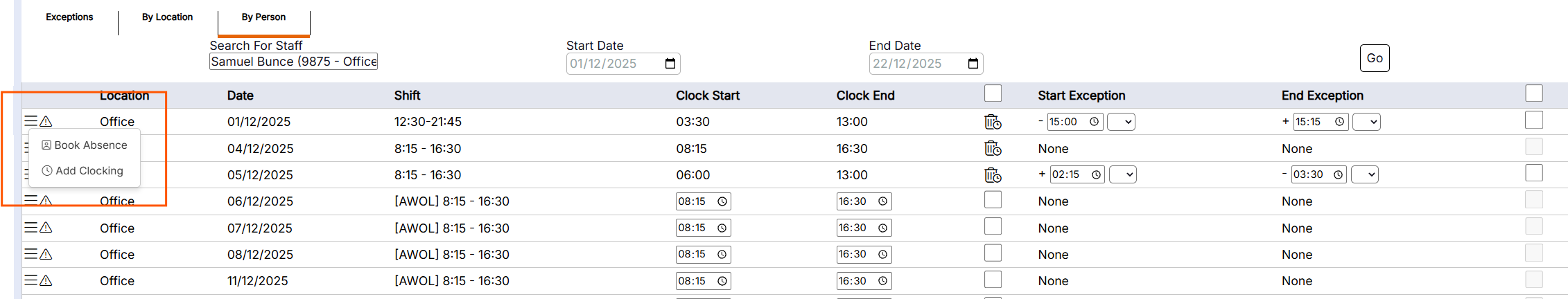The image size is (1568, 299).
Task: Select Book Absence from the row menu
Action: (x=85, y=145)
